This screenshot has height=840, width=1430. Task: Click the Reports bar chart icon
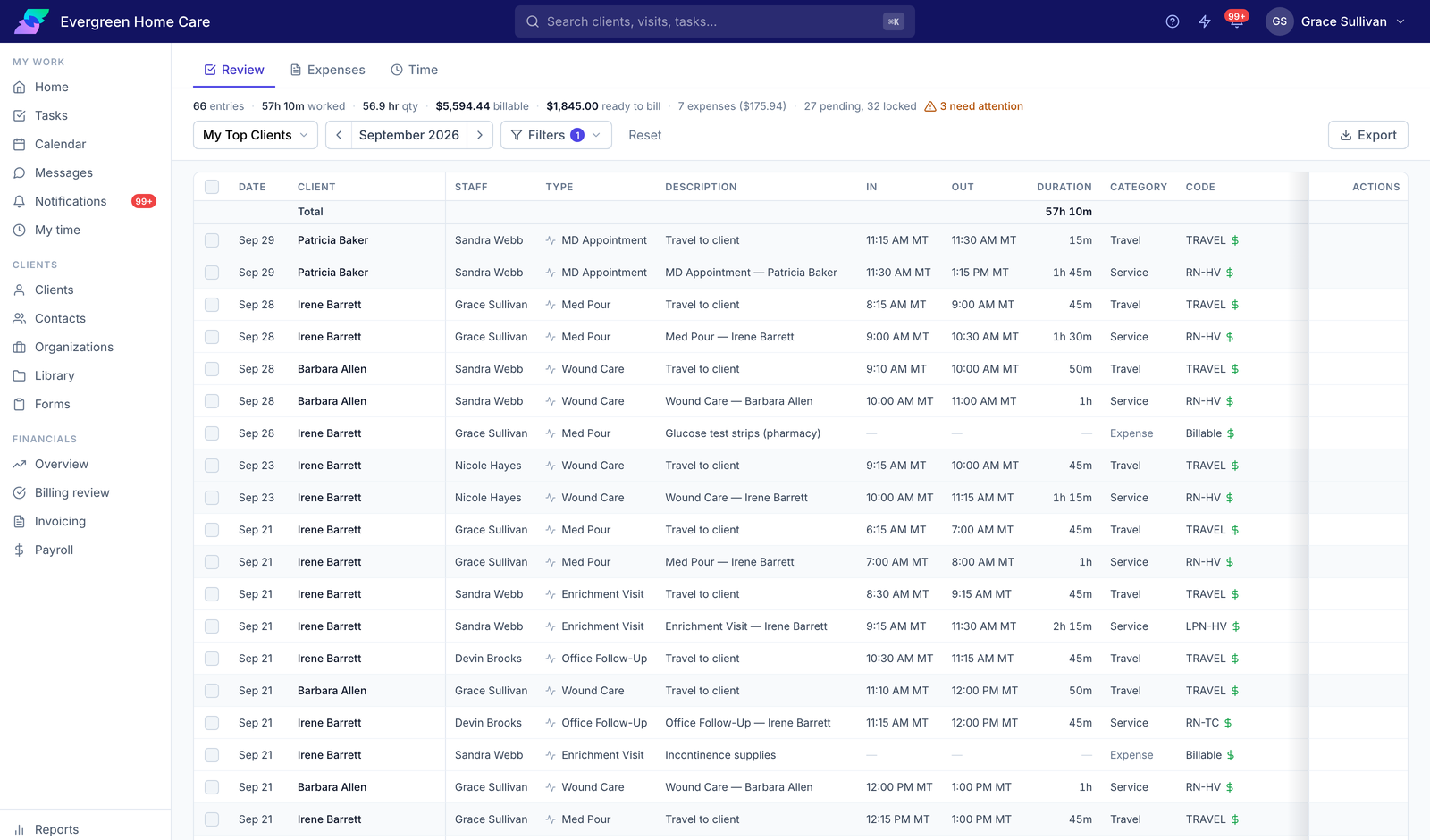[x=20, y=829]
